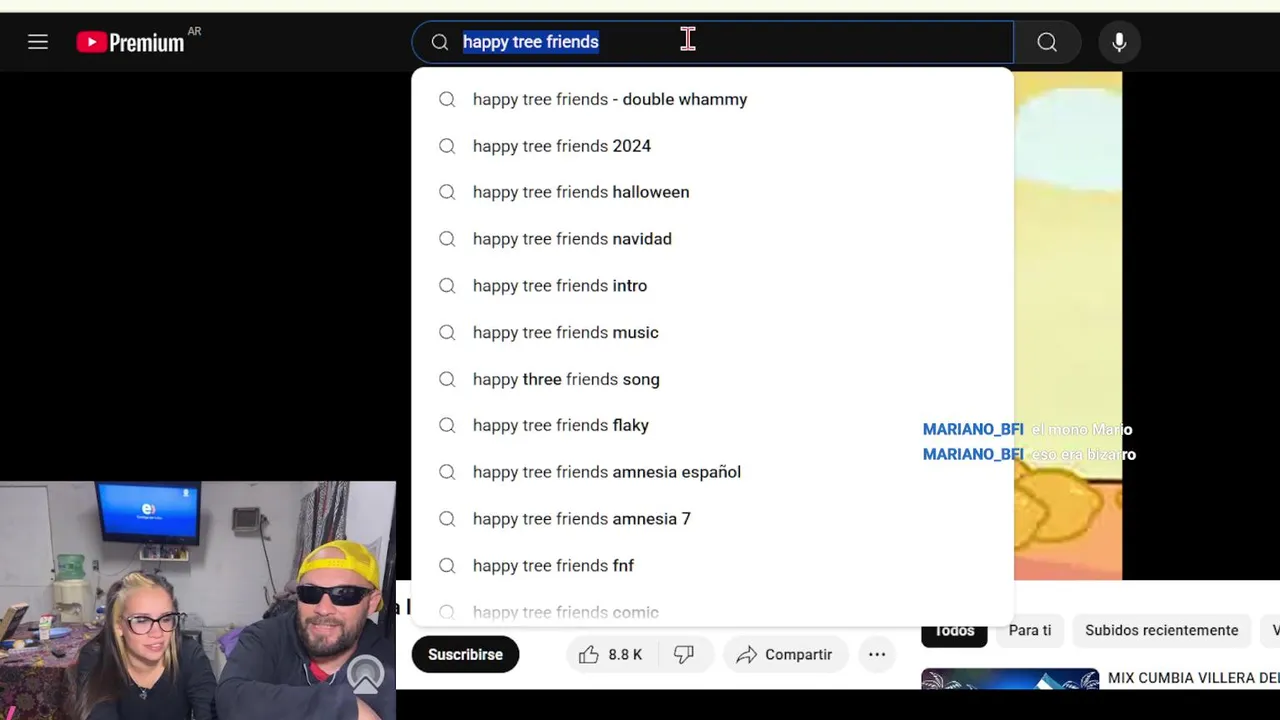Choose suggestion 'happy tree friends music'
1280x720 pixels.
[x=712, y=332]
